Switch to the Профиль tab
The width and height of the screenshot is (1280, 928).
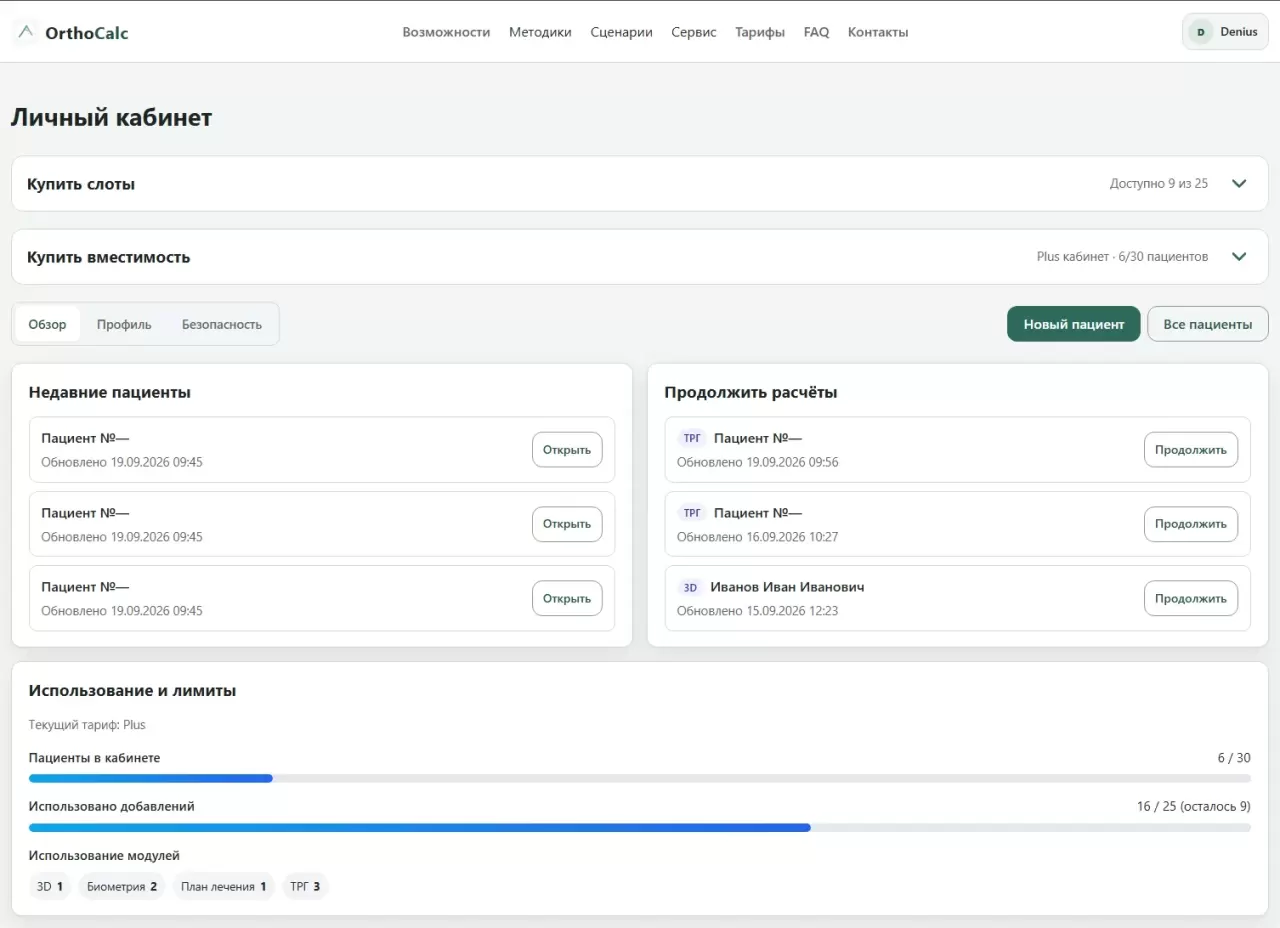pos(124,324)
